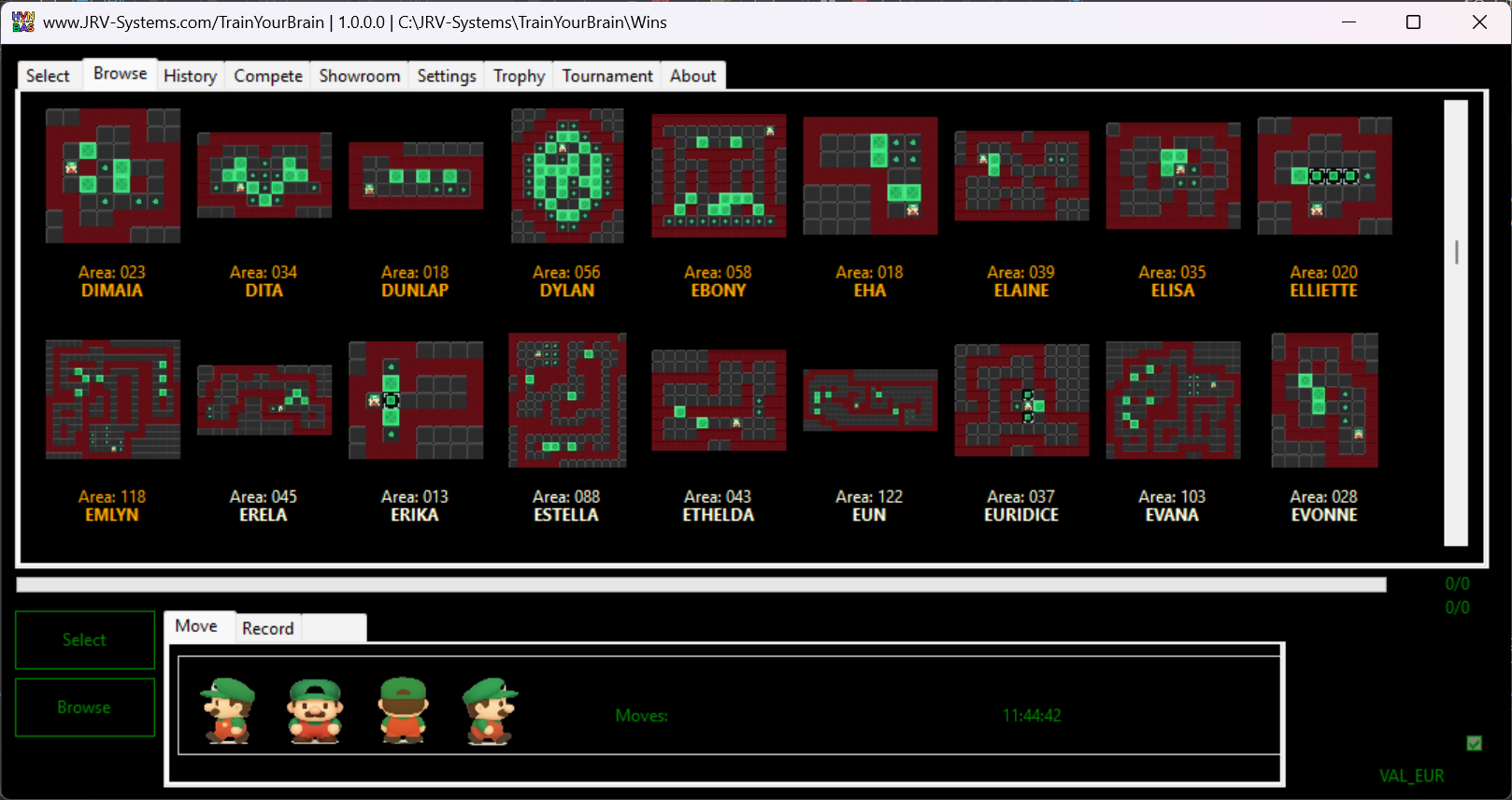1512x800 pixels.
Task: Open the DIMAIA level thumbnail
Action: 113,176
